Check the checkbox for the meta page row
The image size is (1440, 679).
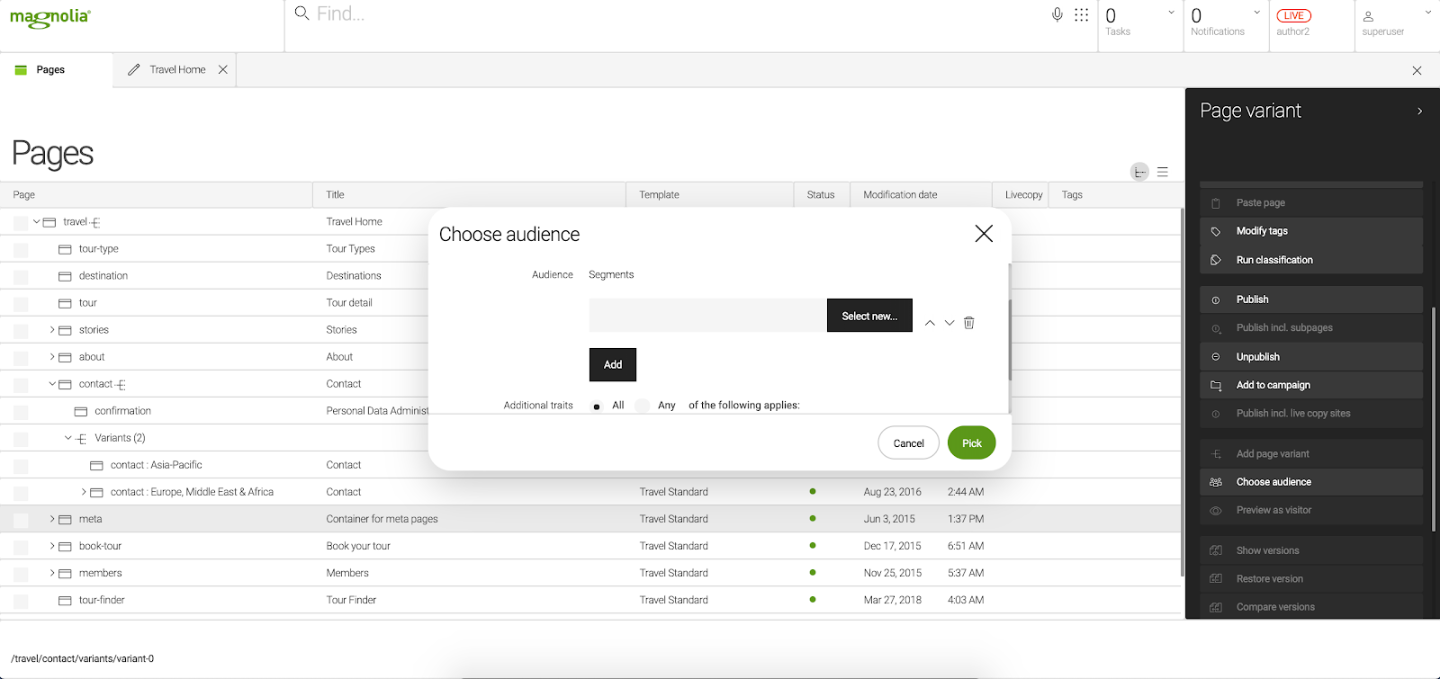(x=21, y=520)
